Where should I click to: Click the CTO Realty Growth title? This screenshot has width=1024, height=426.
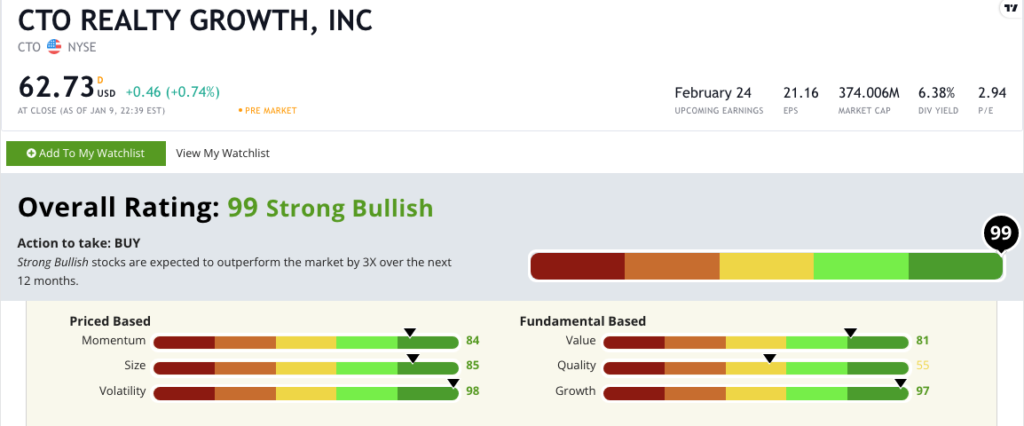tap(195, 20)
